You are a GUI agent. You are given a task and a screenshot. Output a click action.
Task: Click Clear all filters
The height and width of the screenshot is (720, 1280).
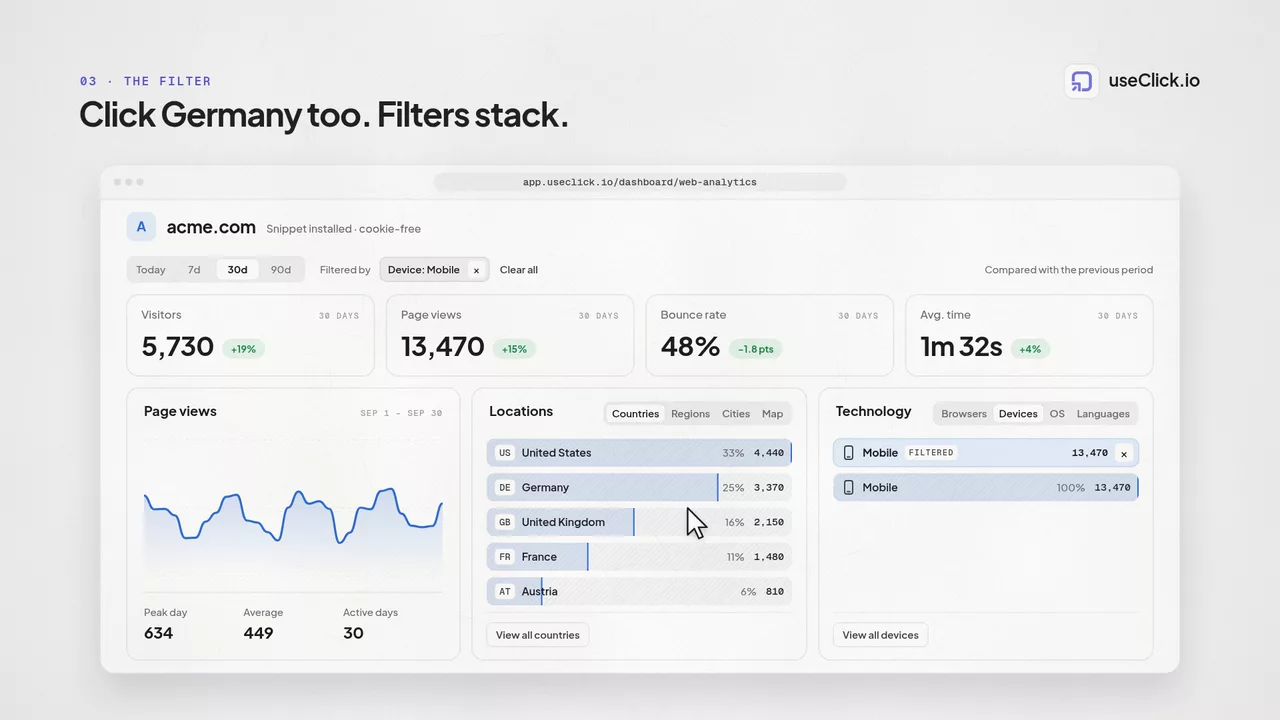point(519,270)
